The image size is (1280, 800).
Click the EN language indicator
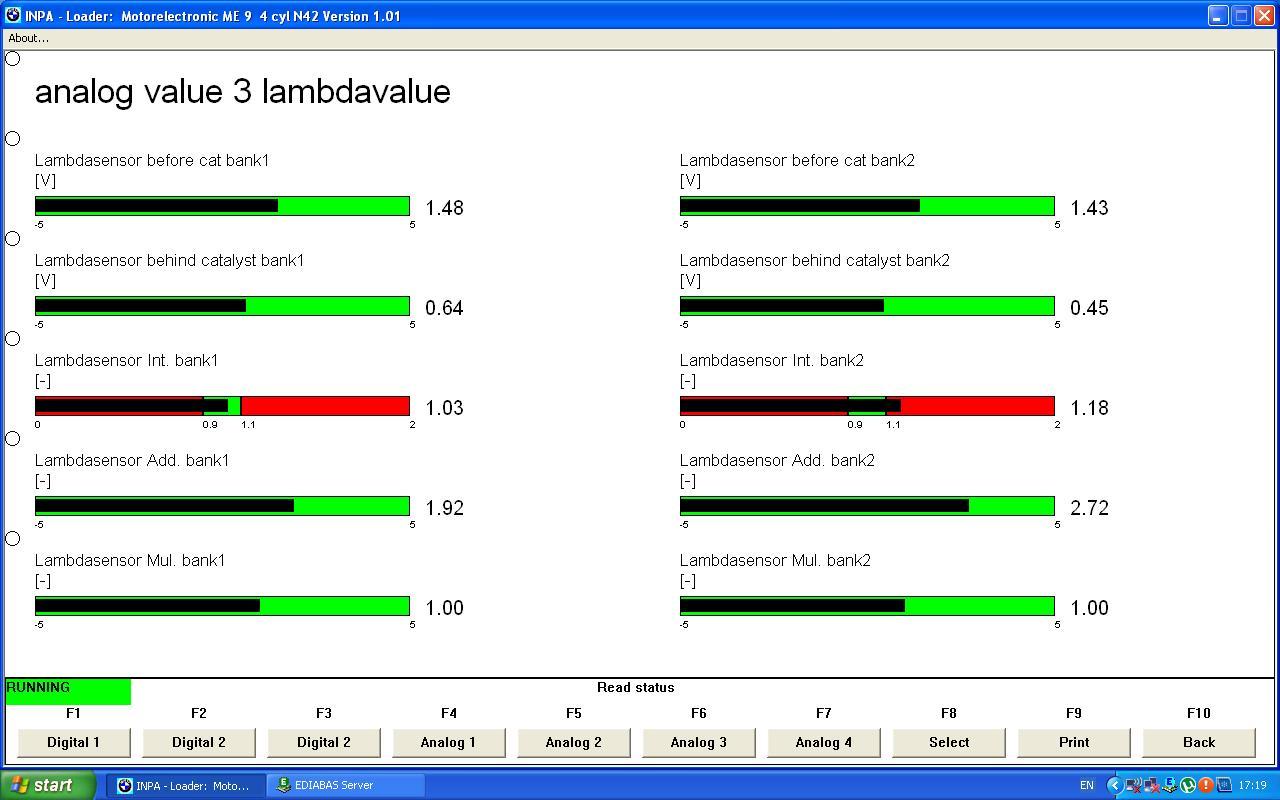pos(1087,785)
